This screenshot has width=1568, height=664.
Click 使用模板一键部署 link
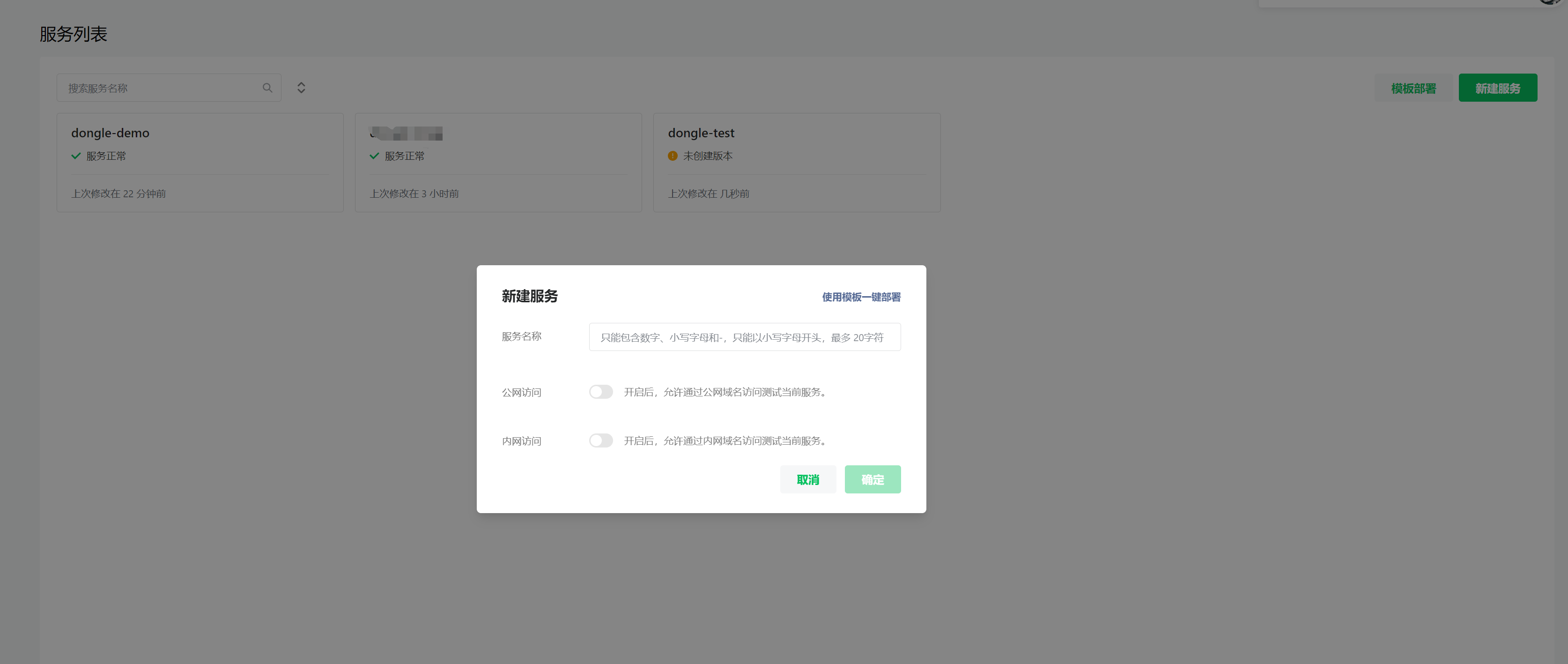(861, 297)
